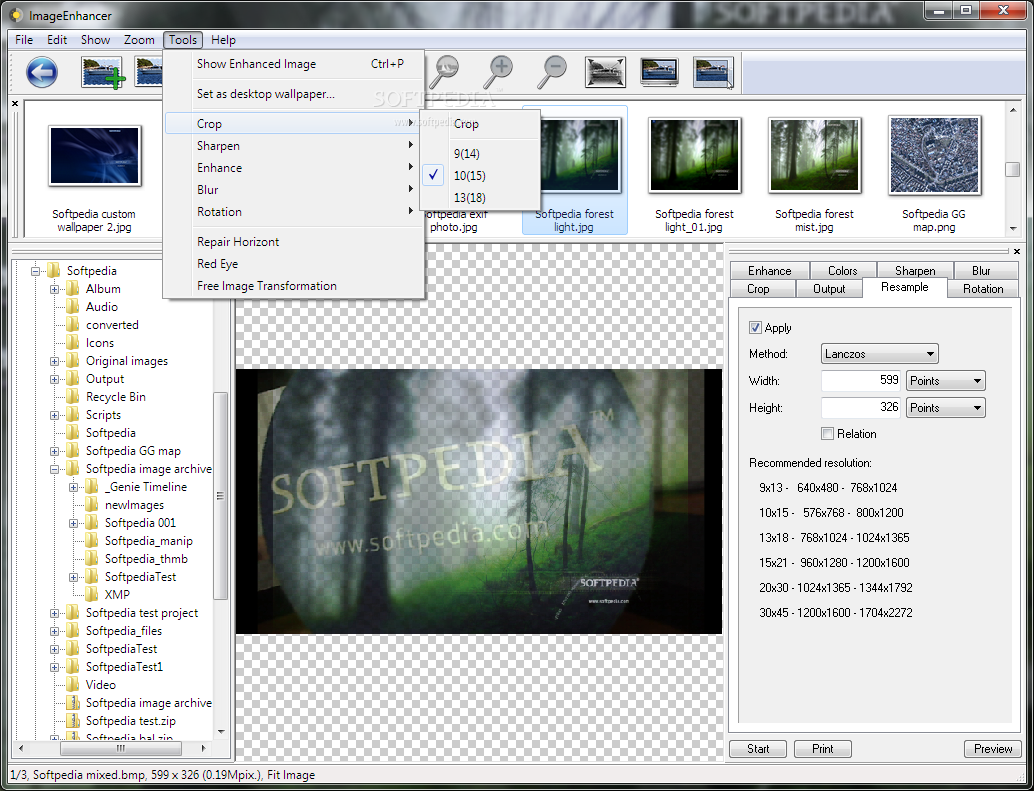Close the right settings panel
Screen dimensions: 1034x791
1017,251
